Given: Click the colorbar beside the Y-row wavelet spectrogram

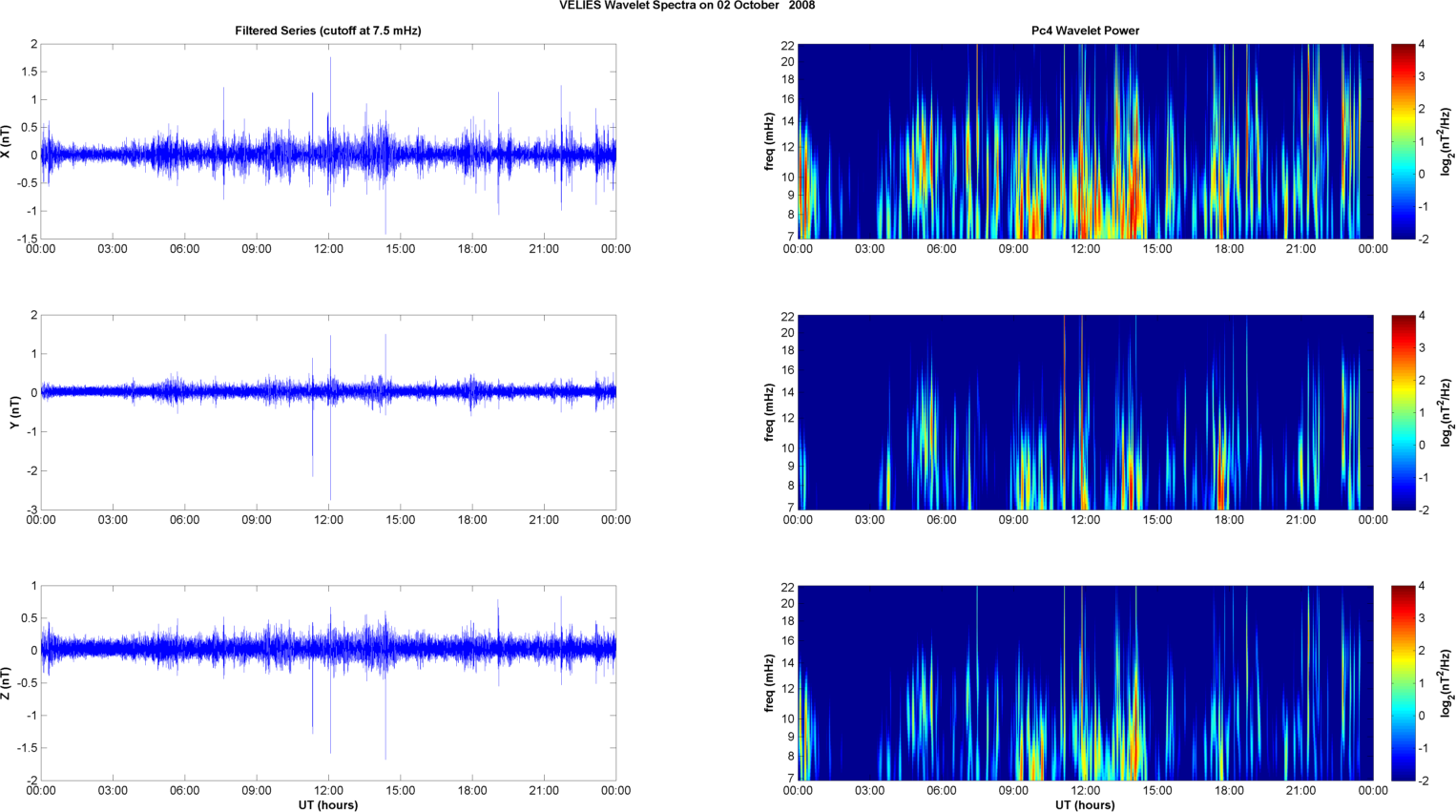Looking at the screenshot, I should click(x=1403, y=412).
